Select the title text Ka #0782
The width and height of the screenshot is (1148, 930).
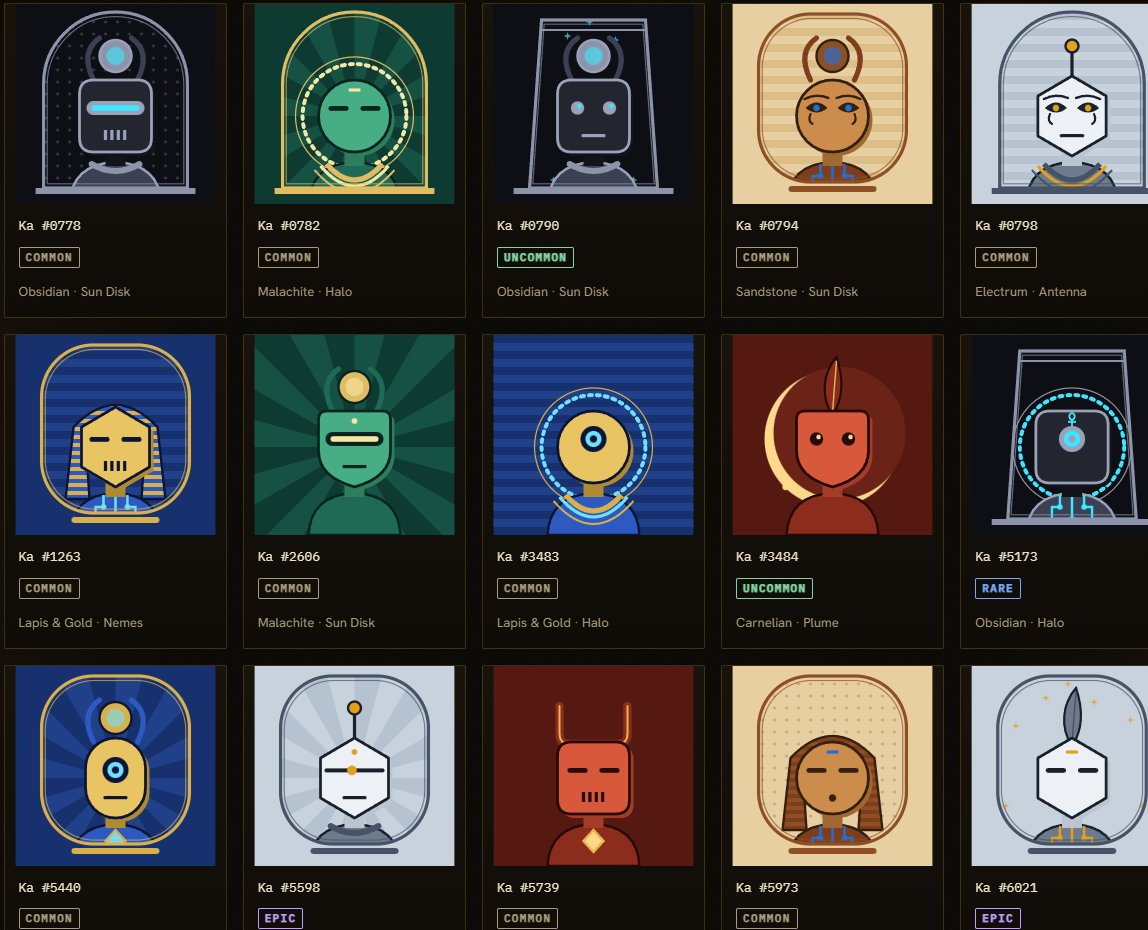tap(288, 226)
